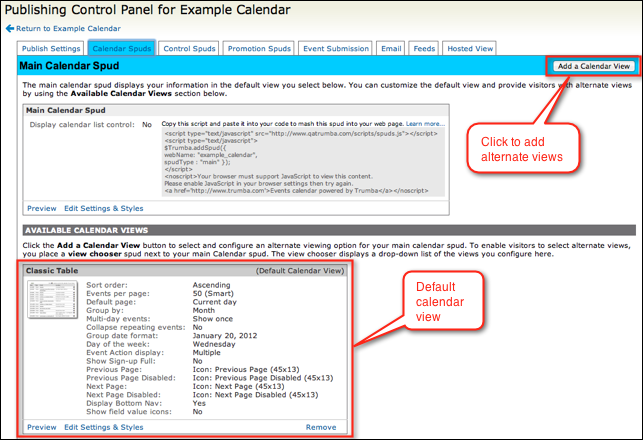643x440 pixels.
Task: Open the Event Submission tab
Action: tap(336, 48)
